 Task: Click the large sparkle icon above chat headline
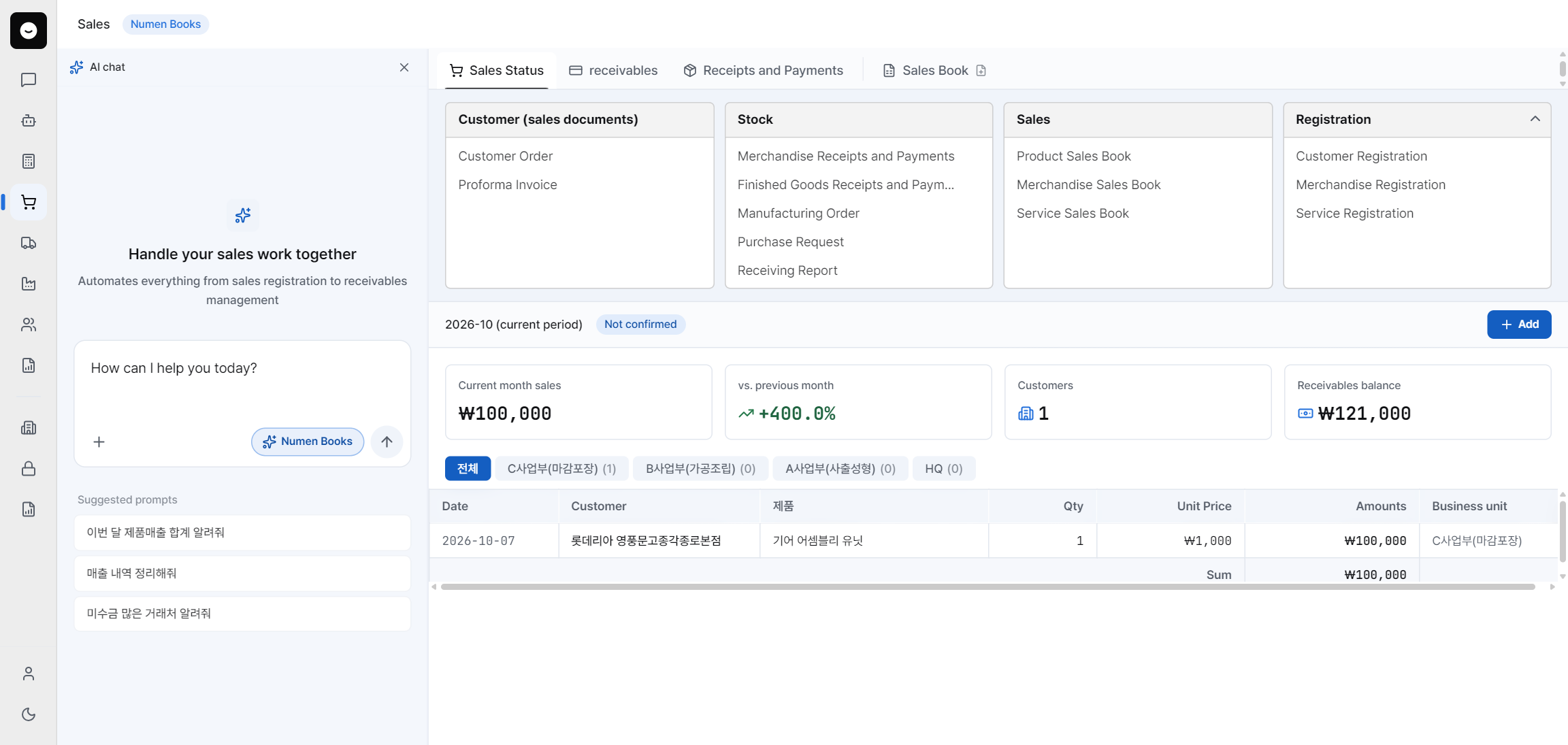pyautogui.click(x=243, y=216)
